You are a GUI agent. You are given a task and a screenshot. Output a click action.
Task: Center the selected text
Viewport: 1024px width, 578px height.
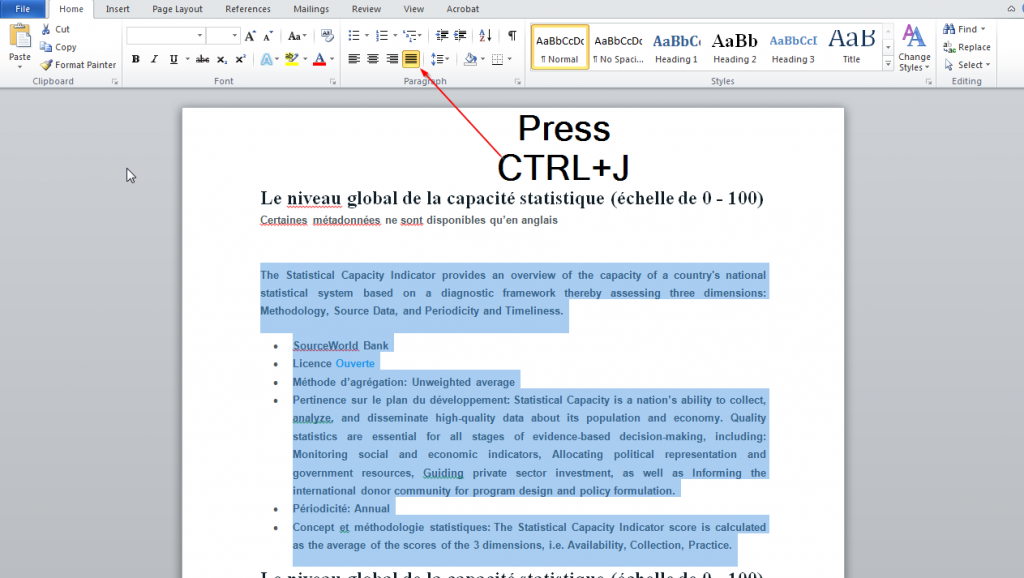point(373,59)
